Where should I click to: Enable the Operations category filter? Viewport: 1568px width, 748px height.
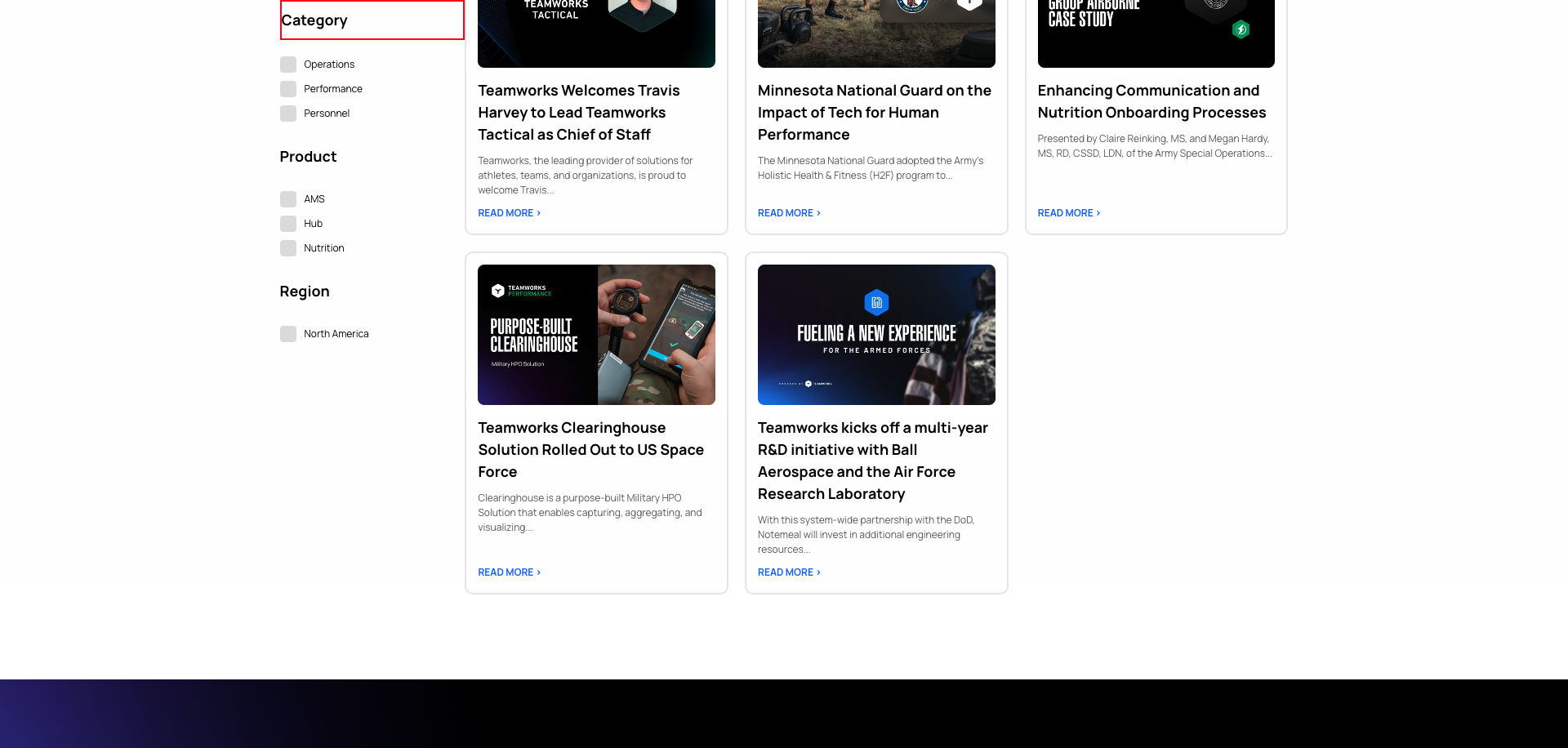click(287, 64)
